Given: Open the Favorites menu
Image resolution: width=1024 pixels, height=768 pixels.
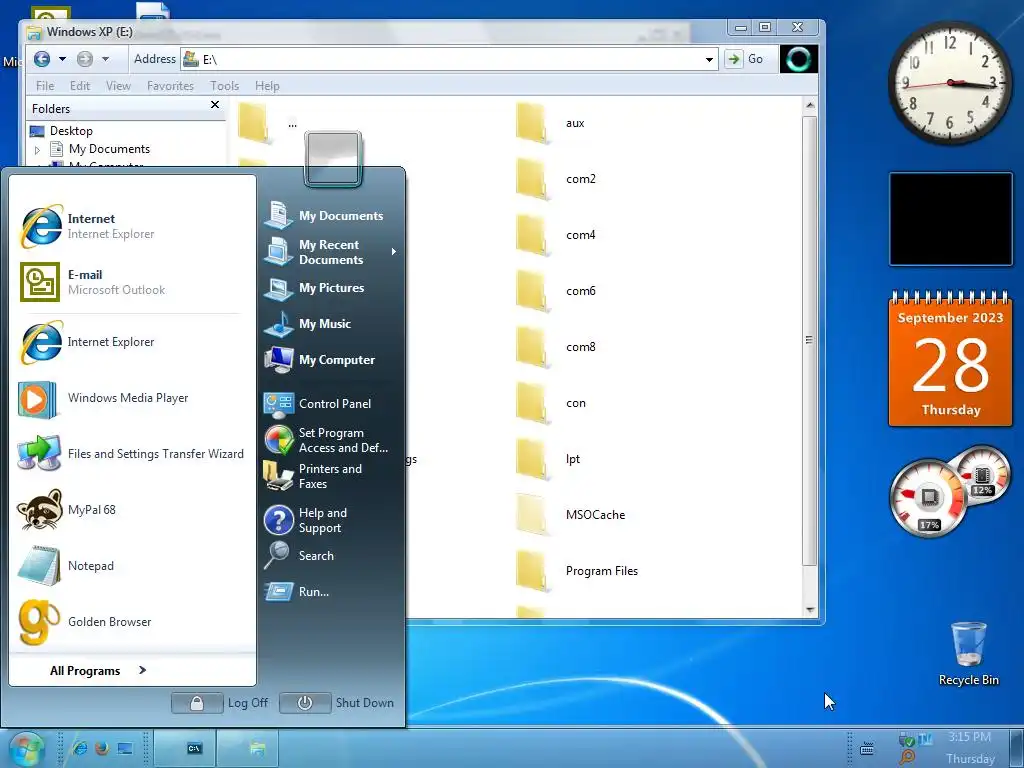Looking at the screenshot, I should click(x=170, y=86).
